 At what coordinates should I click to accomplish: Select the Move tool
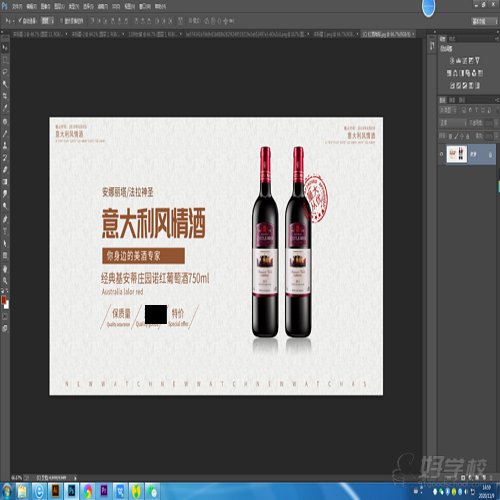(5, 48)
